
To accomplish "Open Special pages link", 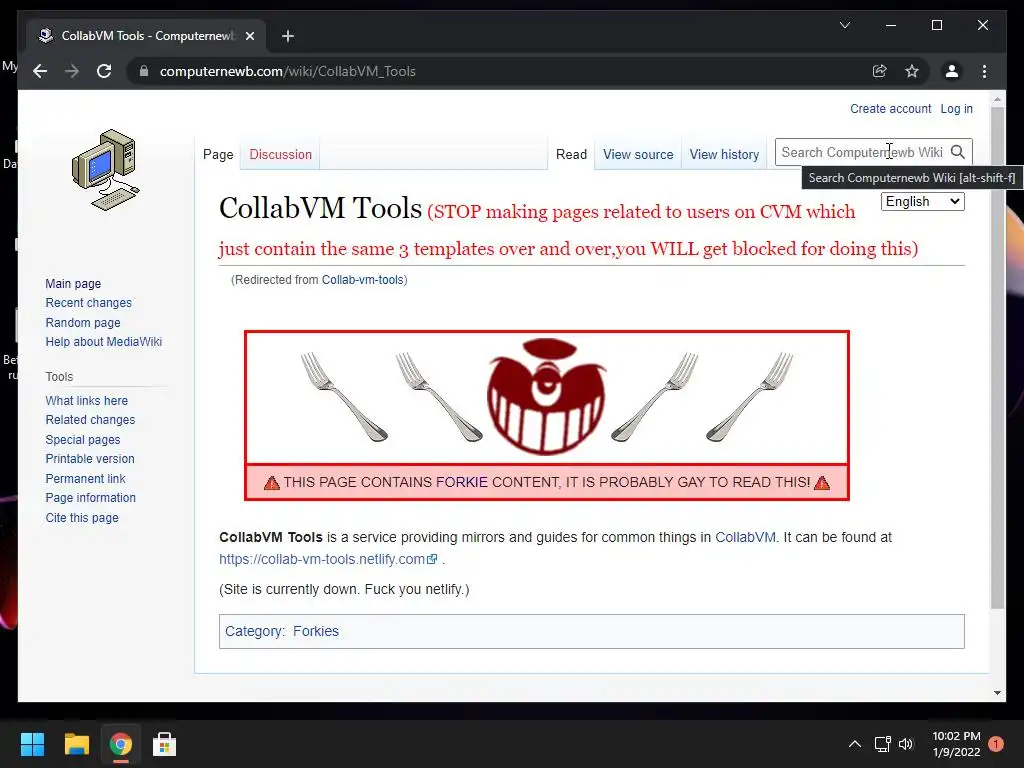I will [82, 440].
